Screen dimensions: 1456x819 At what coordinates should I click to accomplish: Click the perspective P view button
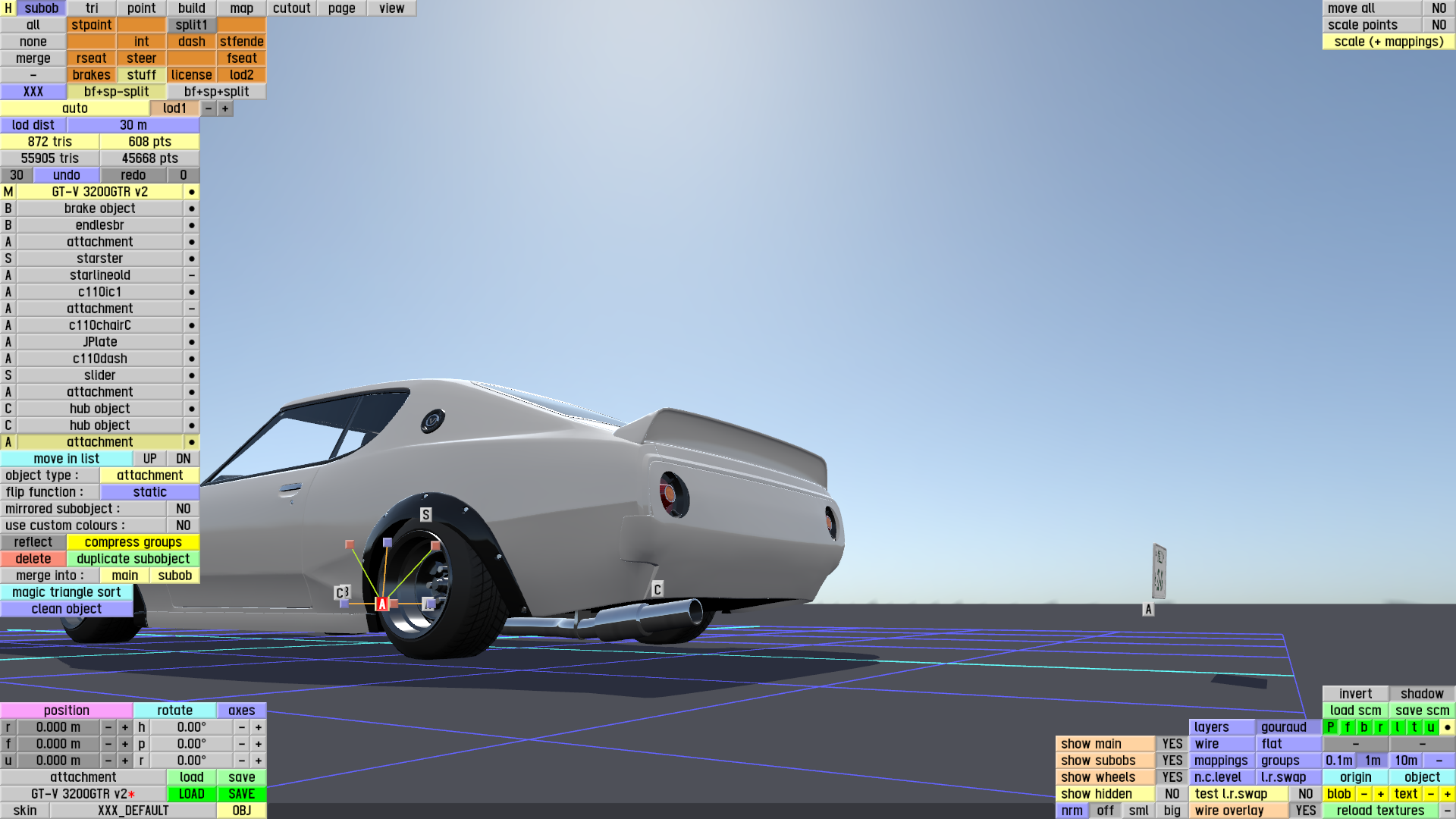click(1330, 727)
